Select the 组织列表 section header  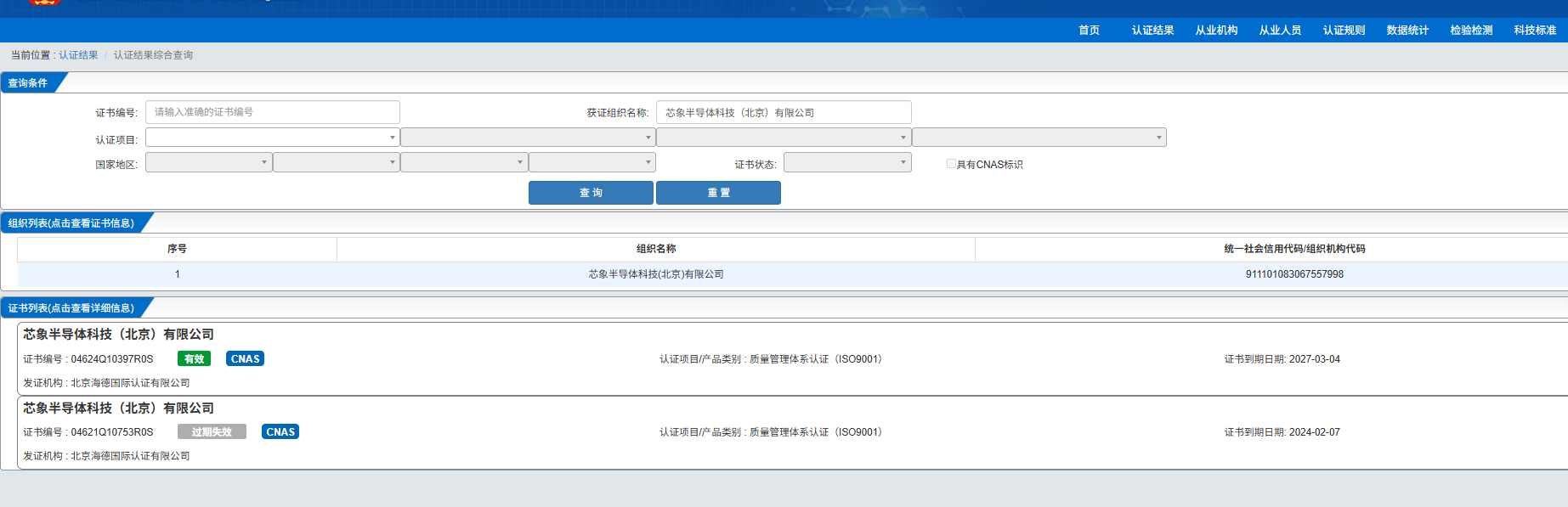(71, 223)
